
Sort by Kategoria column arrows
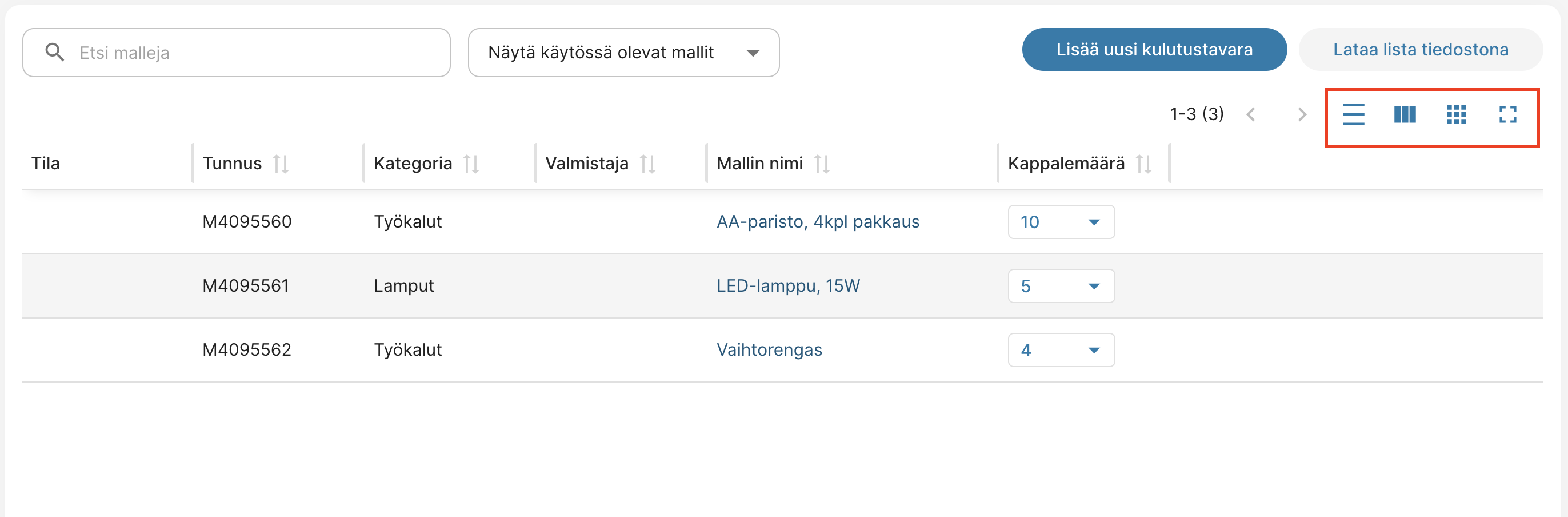(x=471, y=164)
